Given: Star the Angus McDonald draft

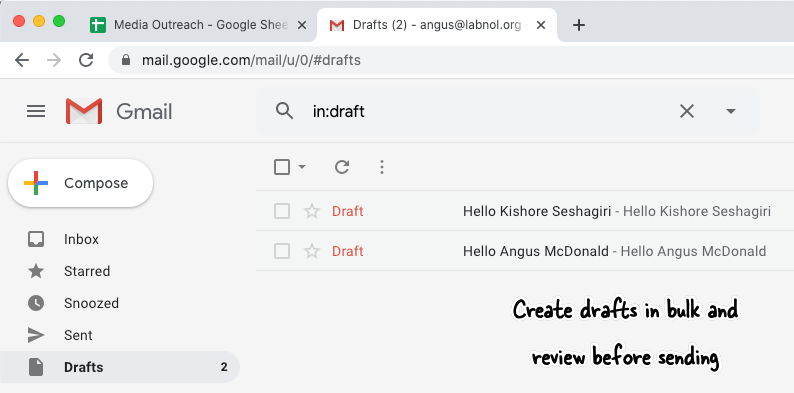Looking at the screenshot, I should (312, 251).
